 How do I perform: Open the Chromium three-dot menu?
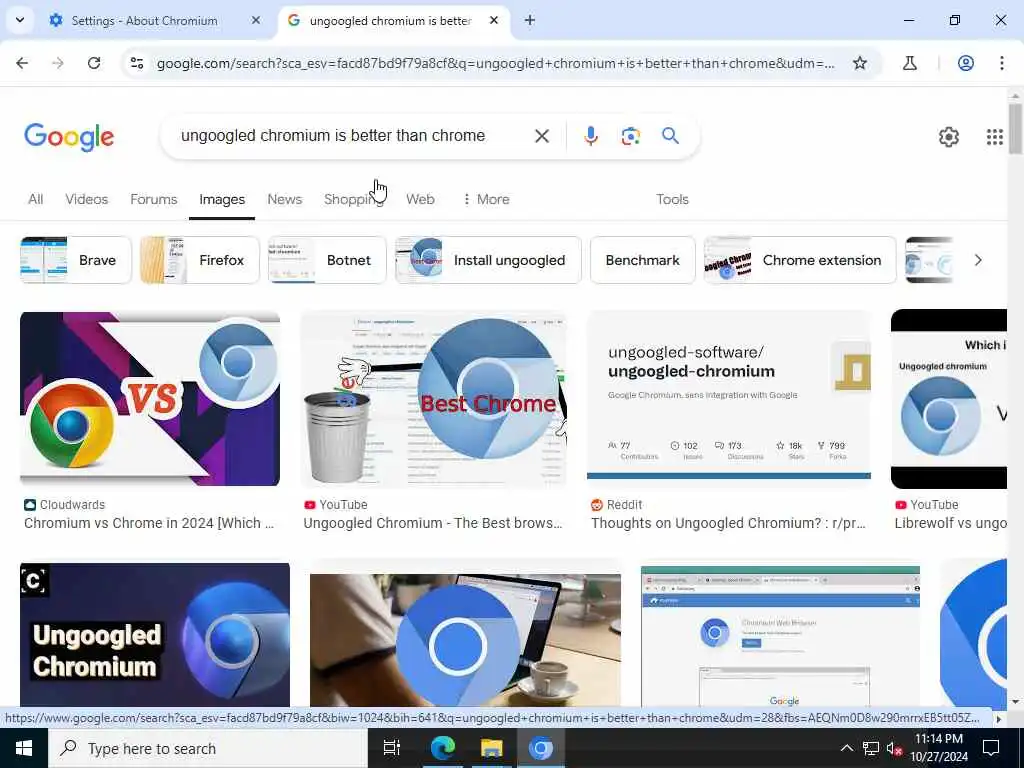(x=1001, y=63)
